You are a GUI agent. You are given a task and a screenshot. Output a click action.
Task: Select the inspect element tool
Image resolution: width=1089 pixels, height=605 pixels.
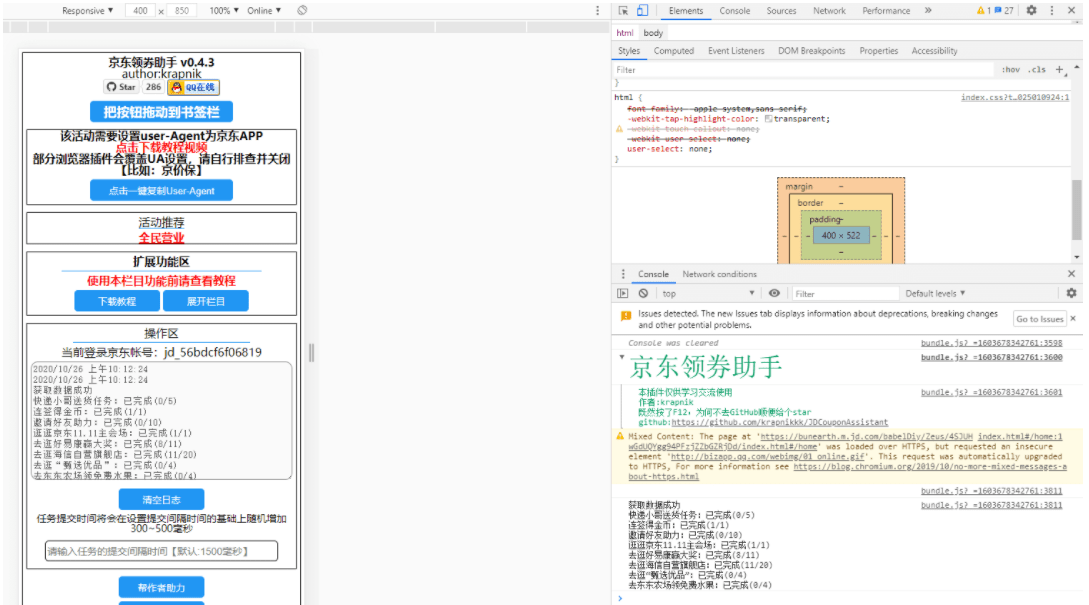tap(623, 10)
